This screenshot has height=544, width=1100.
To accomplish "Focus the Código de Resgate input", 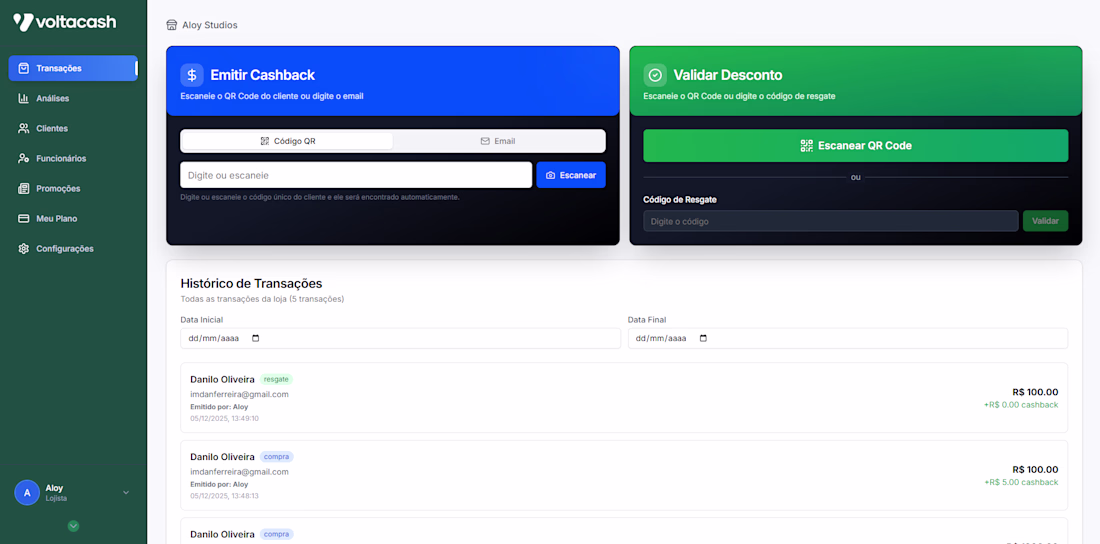I will pyautogui.click(x=831, y=221).
